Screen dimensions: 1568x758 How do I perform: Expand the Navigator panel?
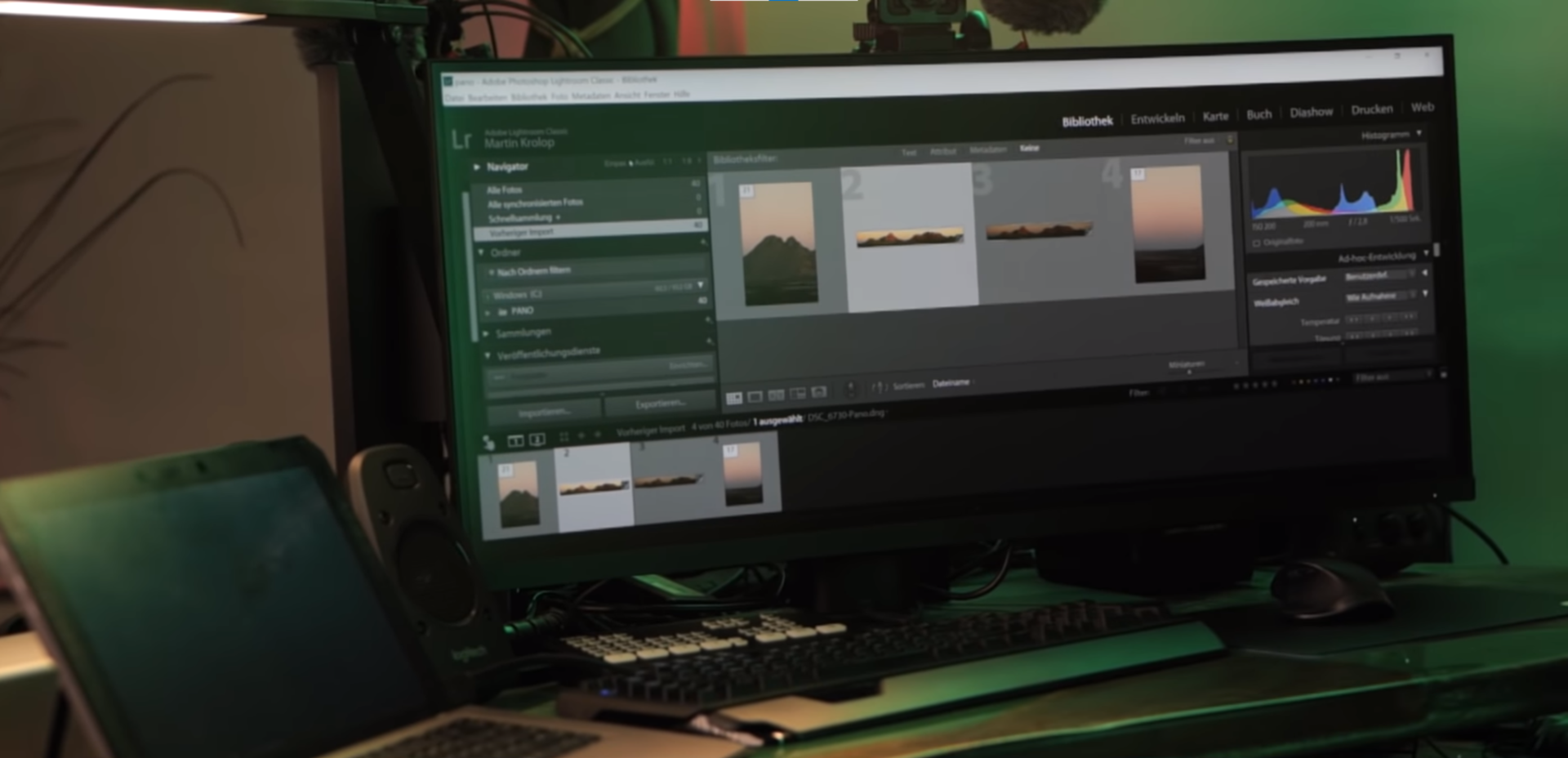477,167
